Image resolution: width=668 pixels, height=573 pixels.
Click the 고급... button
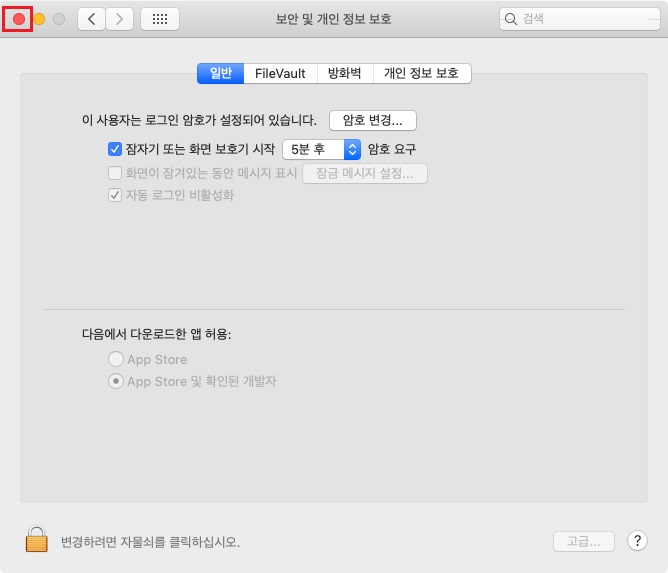point(584,541)
